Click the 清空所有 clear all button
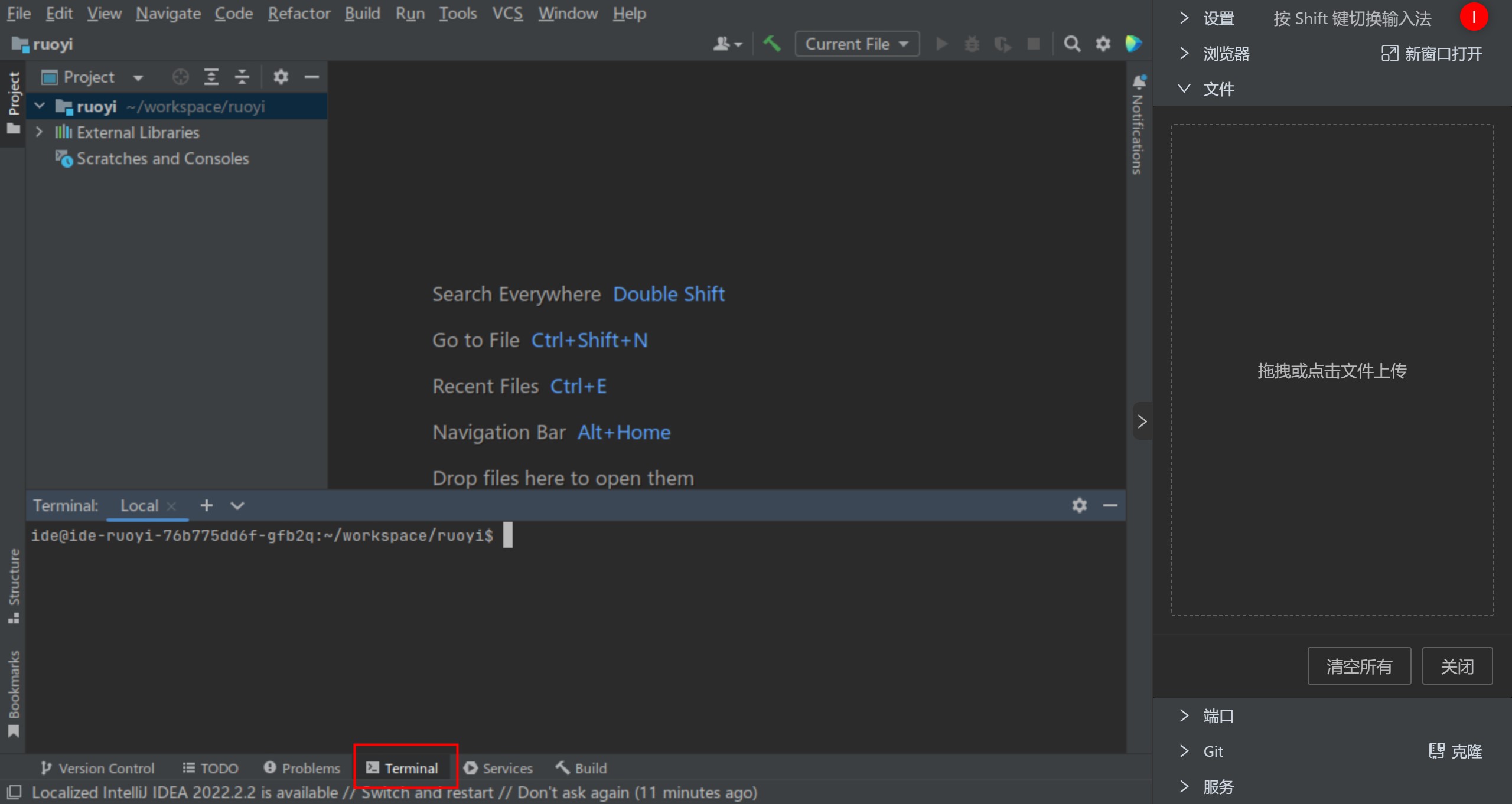This screenshot has width=1512, height=804. tap(1359, 666)
